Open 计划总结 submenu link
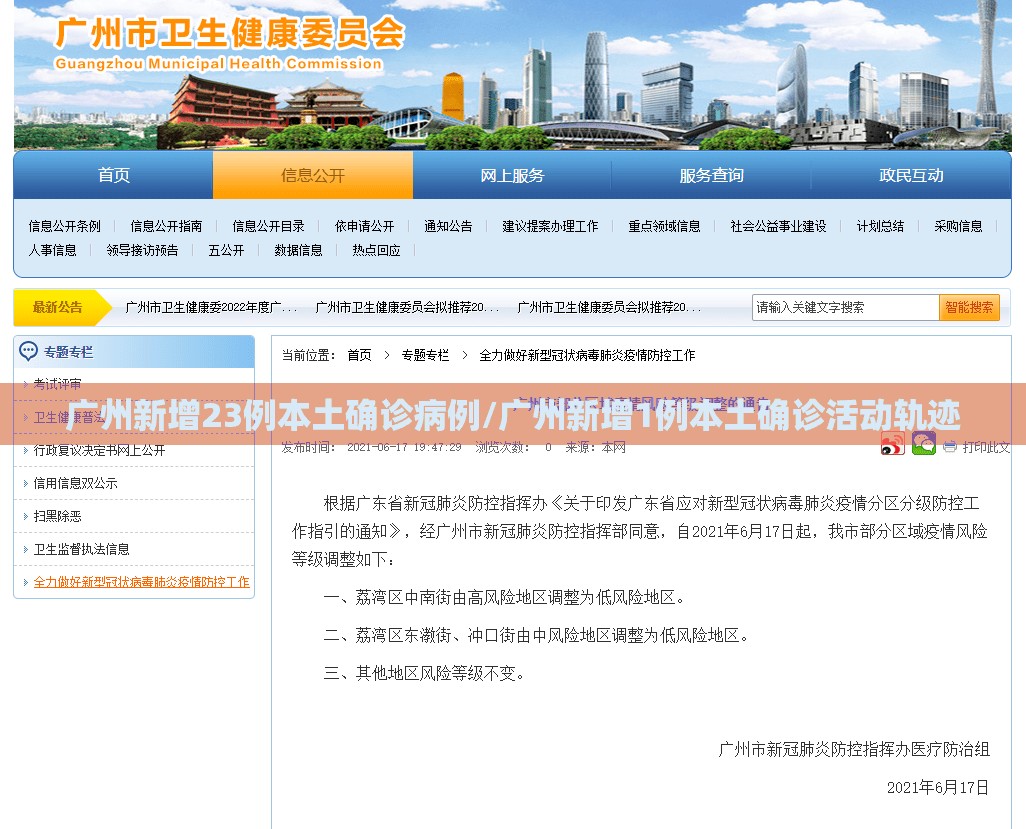Image resolution: width=1026 pixels, height=829 pixels. click(x=880, y=226)
